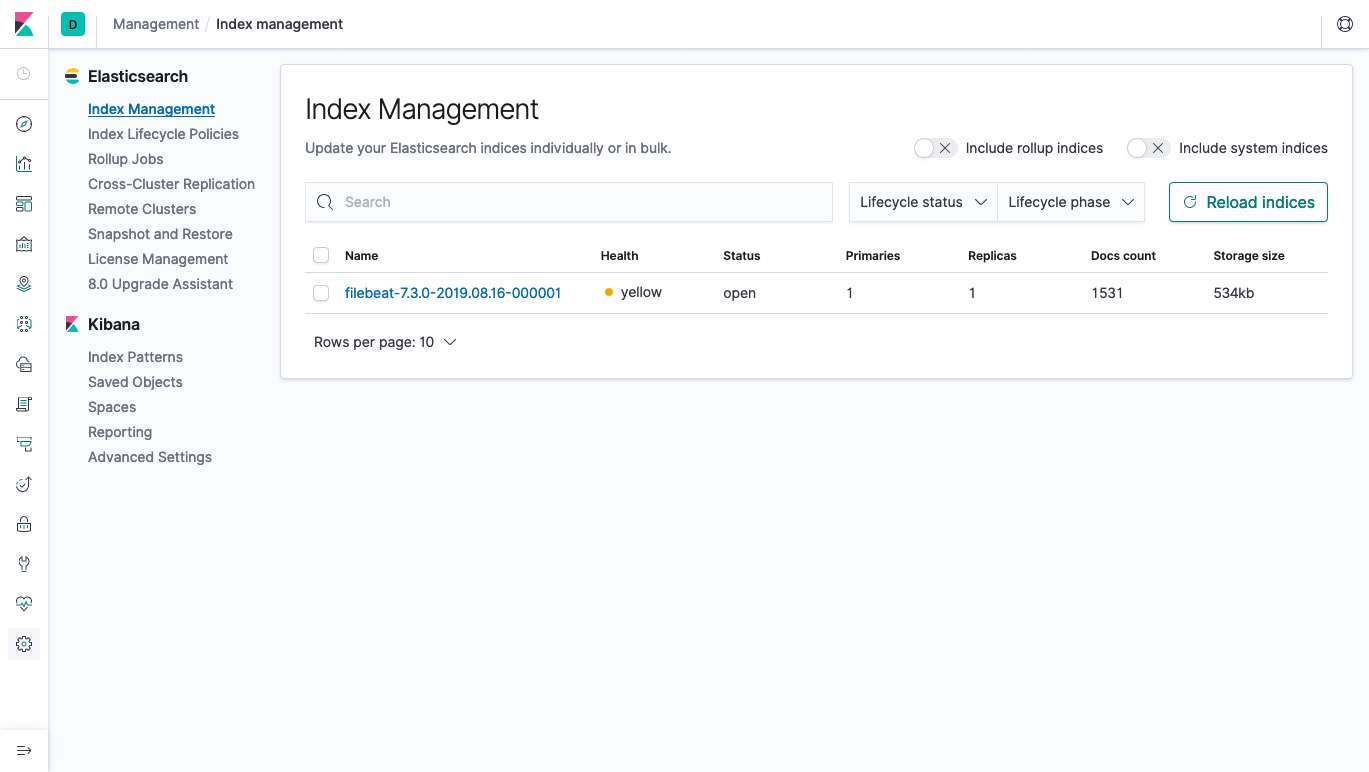Open the help icon in the header
Viewport: 1369px width, 772px height.
coord(1344,23)
